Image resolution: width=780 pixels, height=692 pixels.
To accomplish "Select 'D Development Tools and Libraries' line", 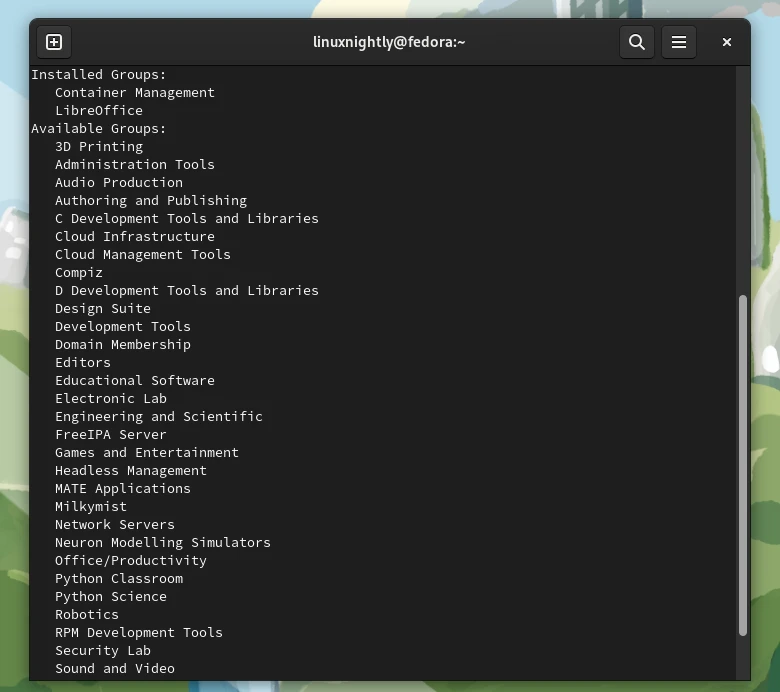I will tap(187, 291).
